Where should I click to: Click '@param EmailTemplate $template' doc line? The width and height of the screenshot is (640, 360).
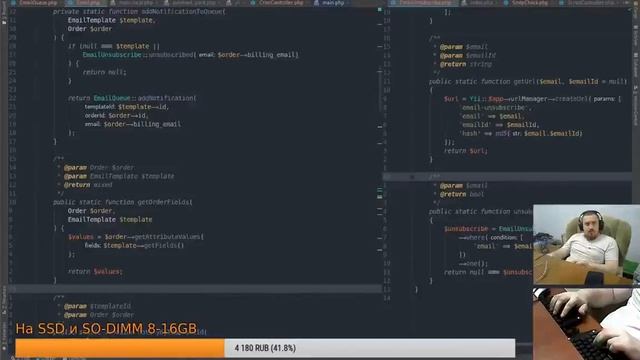click(x=119, y=176)
